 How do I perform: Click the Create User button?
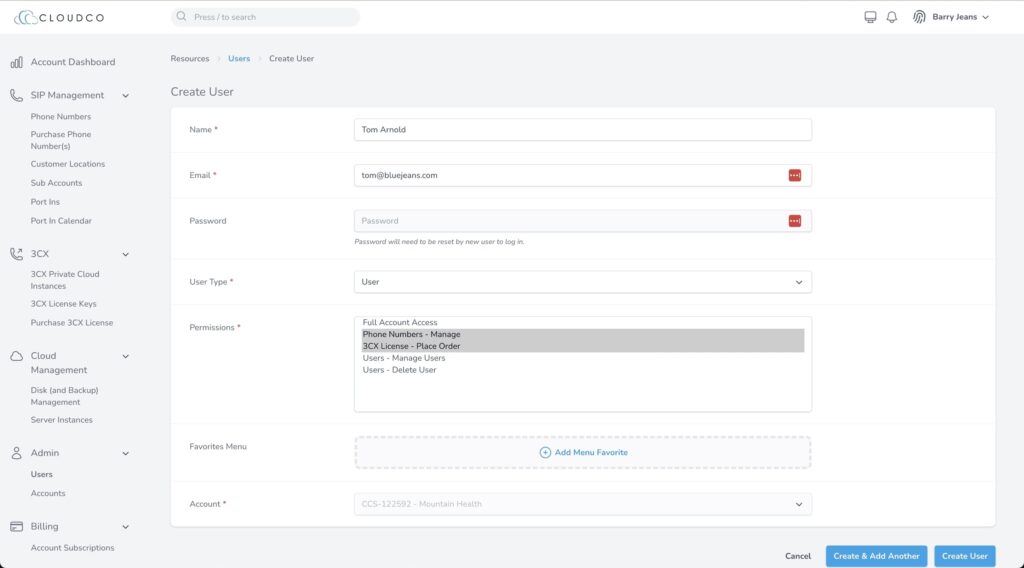[x=964, y=556]
